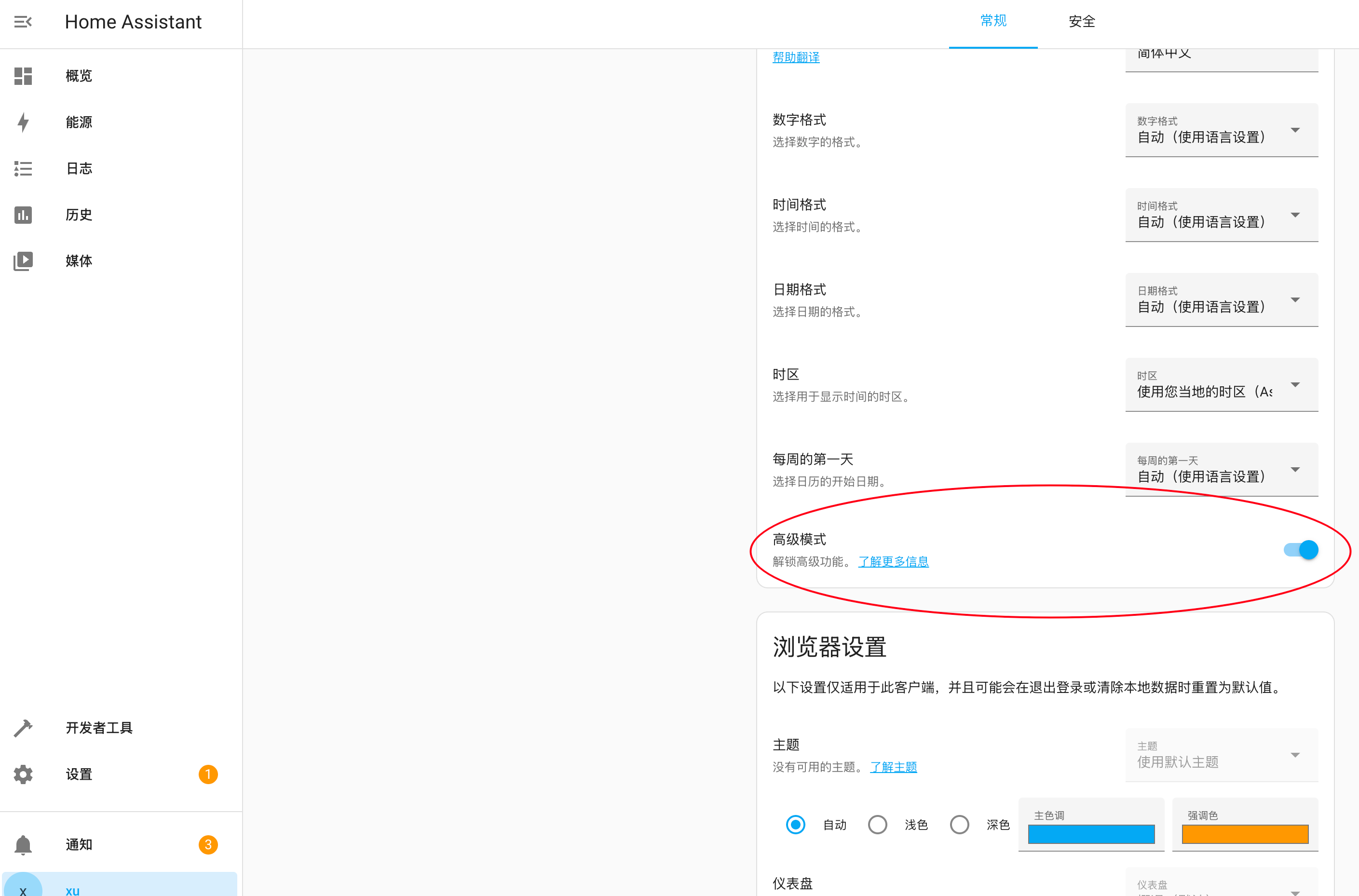Switch to the 安全 tab
Viewport: 1359px width, 896px height.
click(x=1082, y=22)
